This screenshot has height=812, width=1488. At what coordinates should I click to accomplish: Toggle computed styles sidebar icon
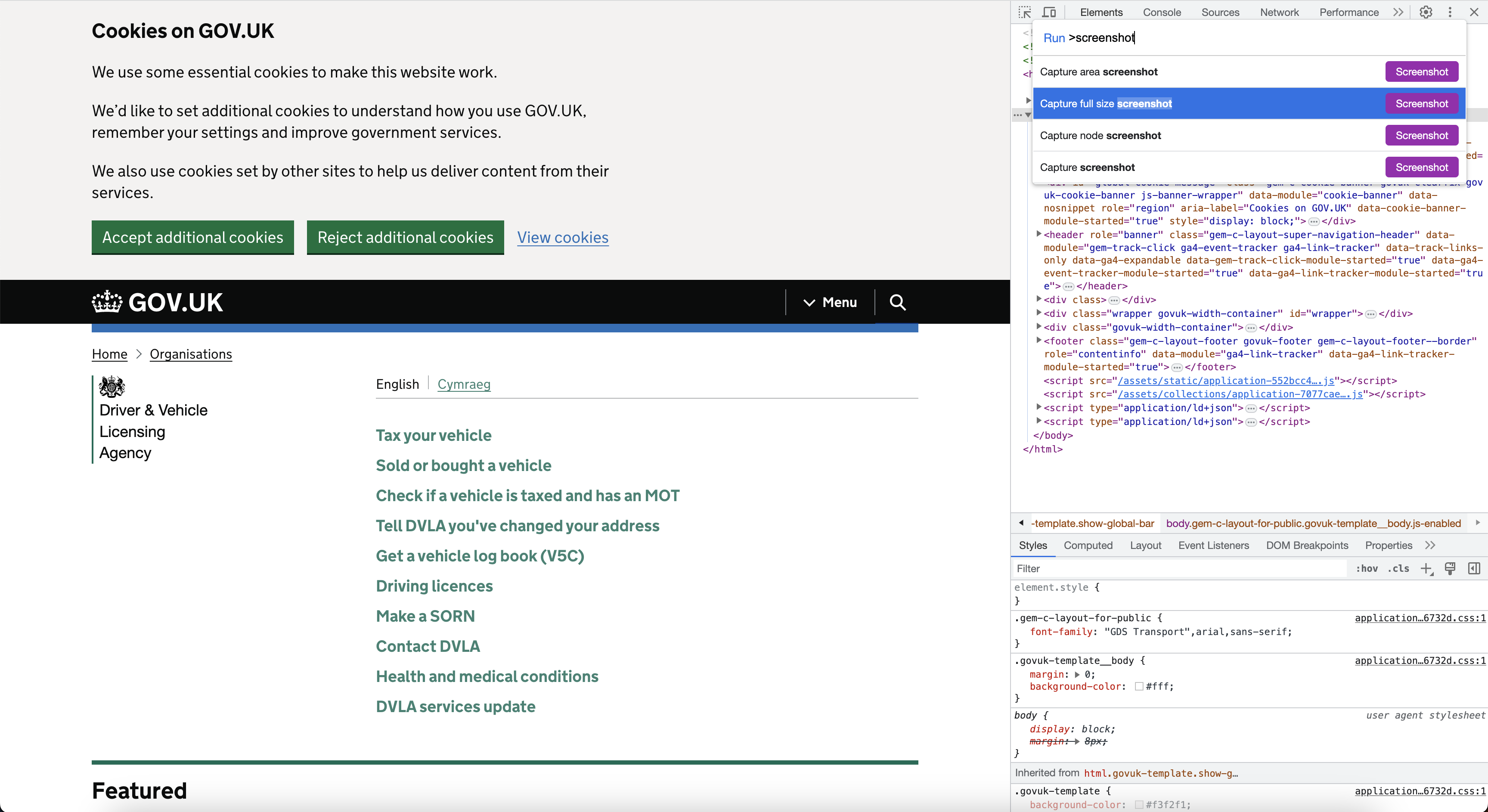pyautogui.click(x=1474, y=569)
